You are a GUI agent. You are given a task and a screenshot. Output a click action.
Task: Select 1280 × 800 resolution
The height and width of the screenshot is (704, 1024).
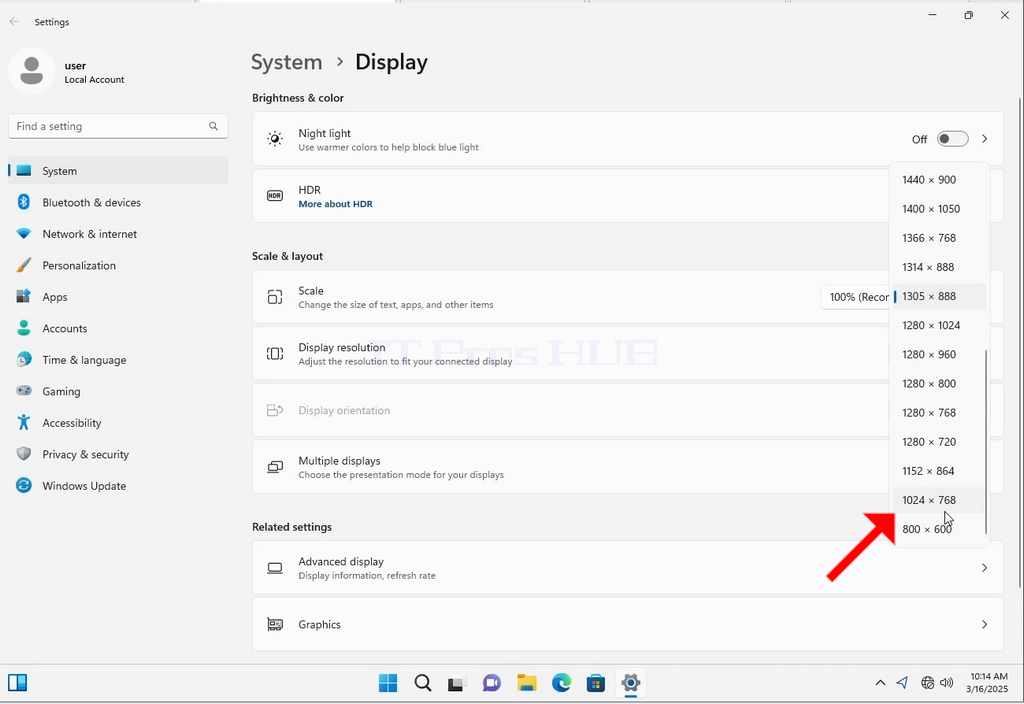[939, 383]
